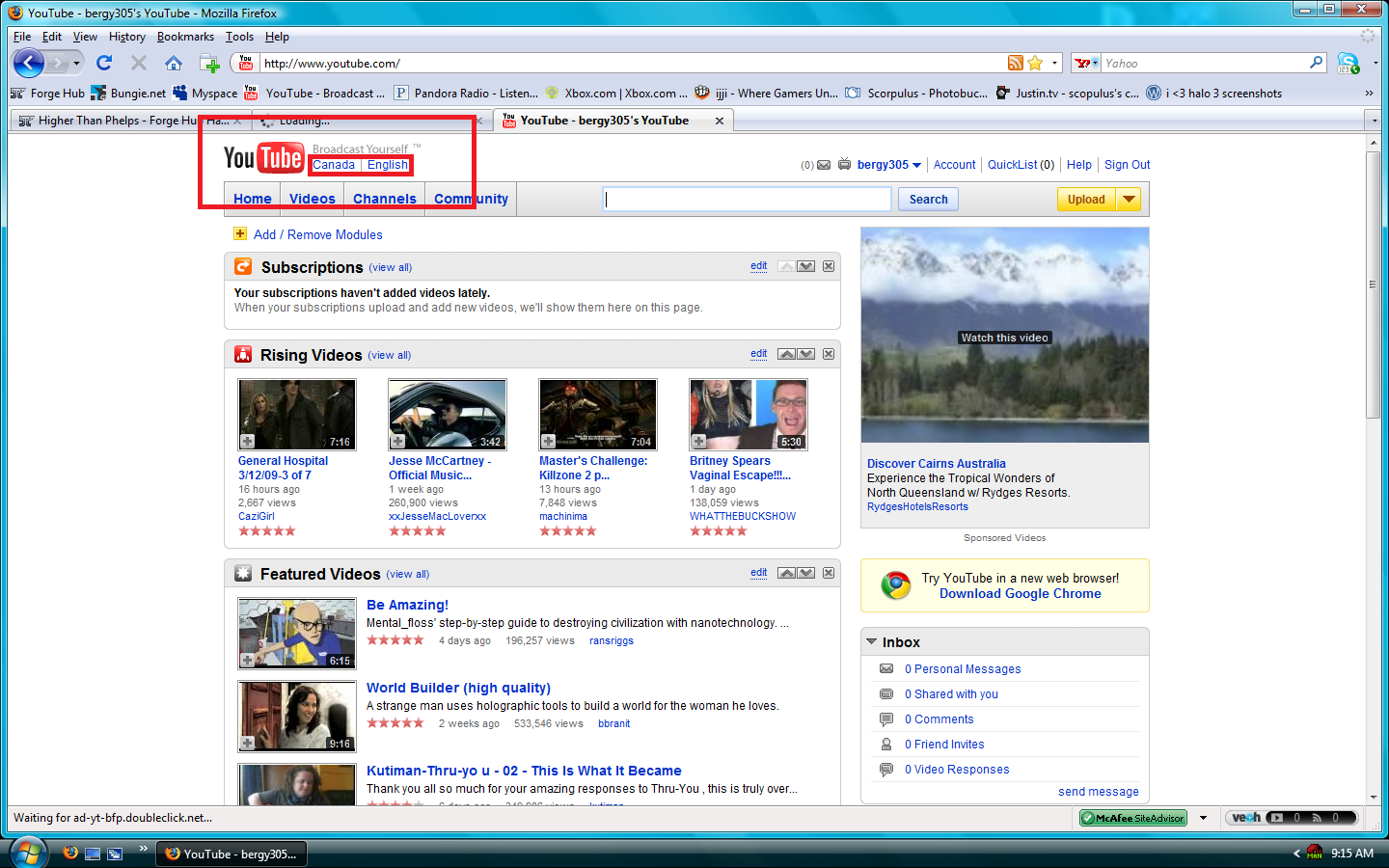Click the Yahoo search box
The image size is (1389, 868).
[x=1205, y=64]
